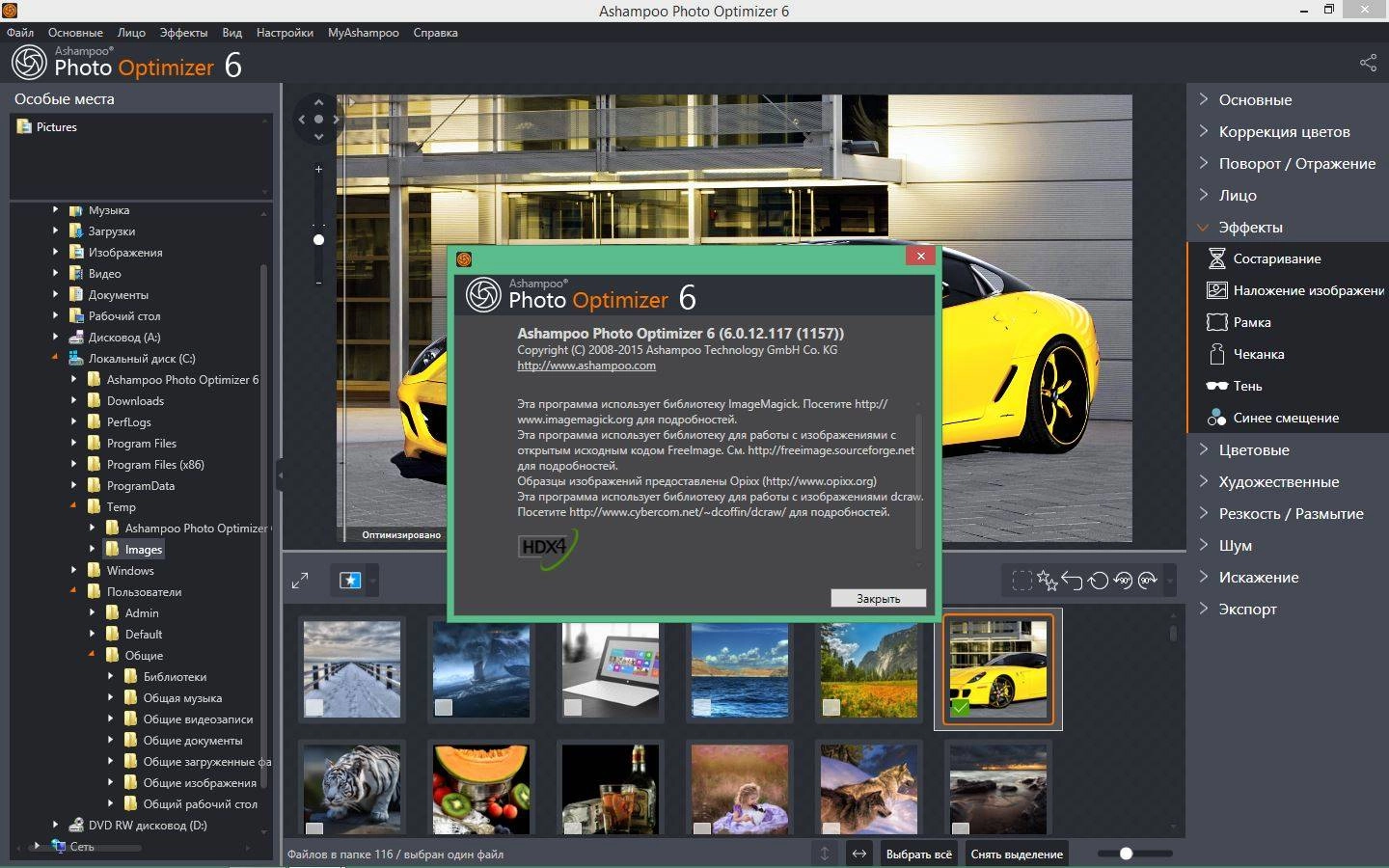Screen dimensions: 1389x868
Task: Click the horizontal arrange arrow in status bar
Action: coord(858,854)
